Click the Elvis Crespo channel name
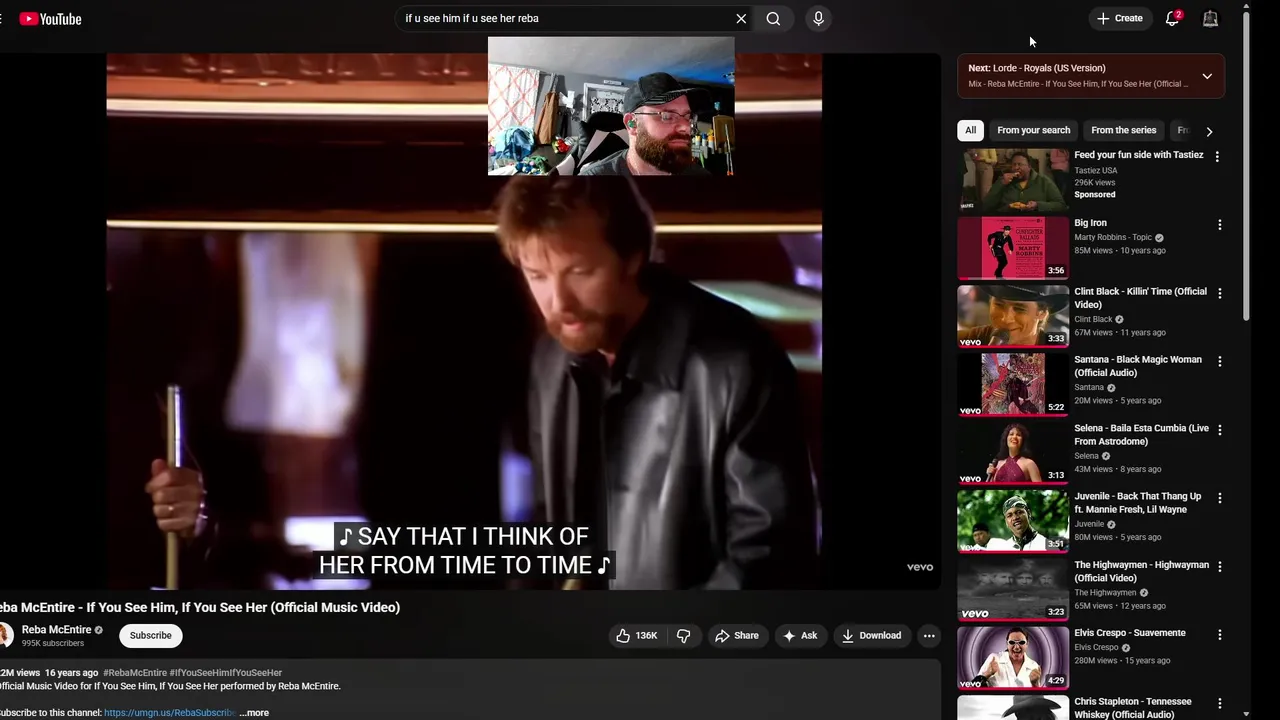Screen dimensions: 1280x720 coord(1096,648)
